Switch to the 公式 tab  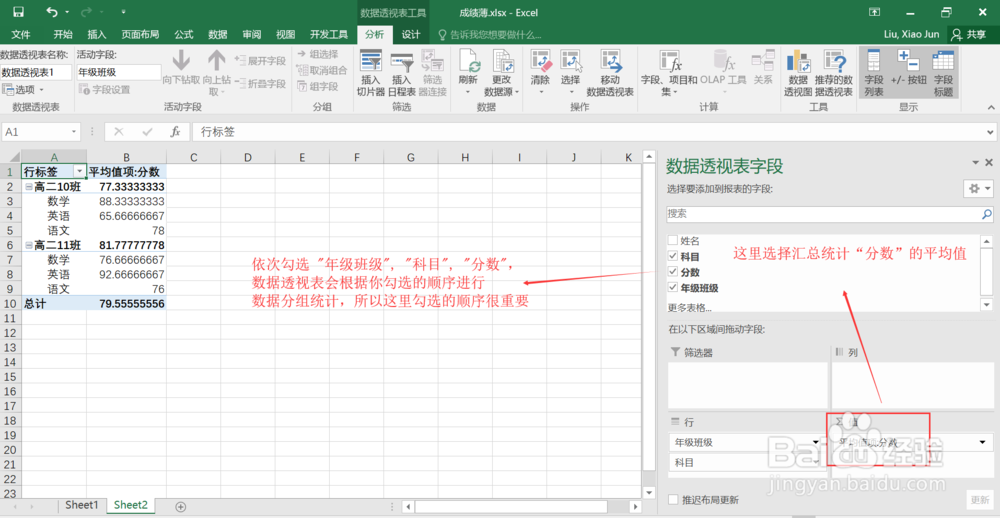point(184,34)
